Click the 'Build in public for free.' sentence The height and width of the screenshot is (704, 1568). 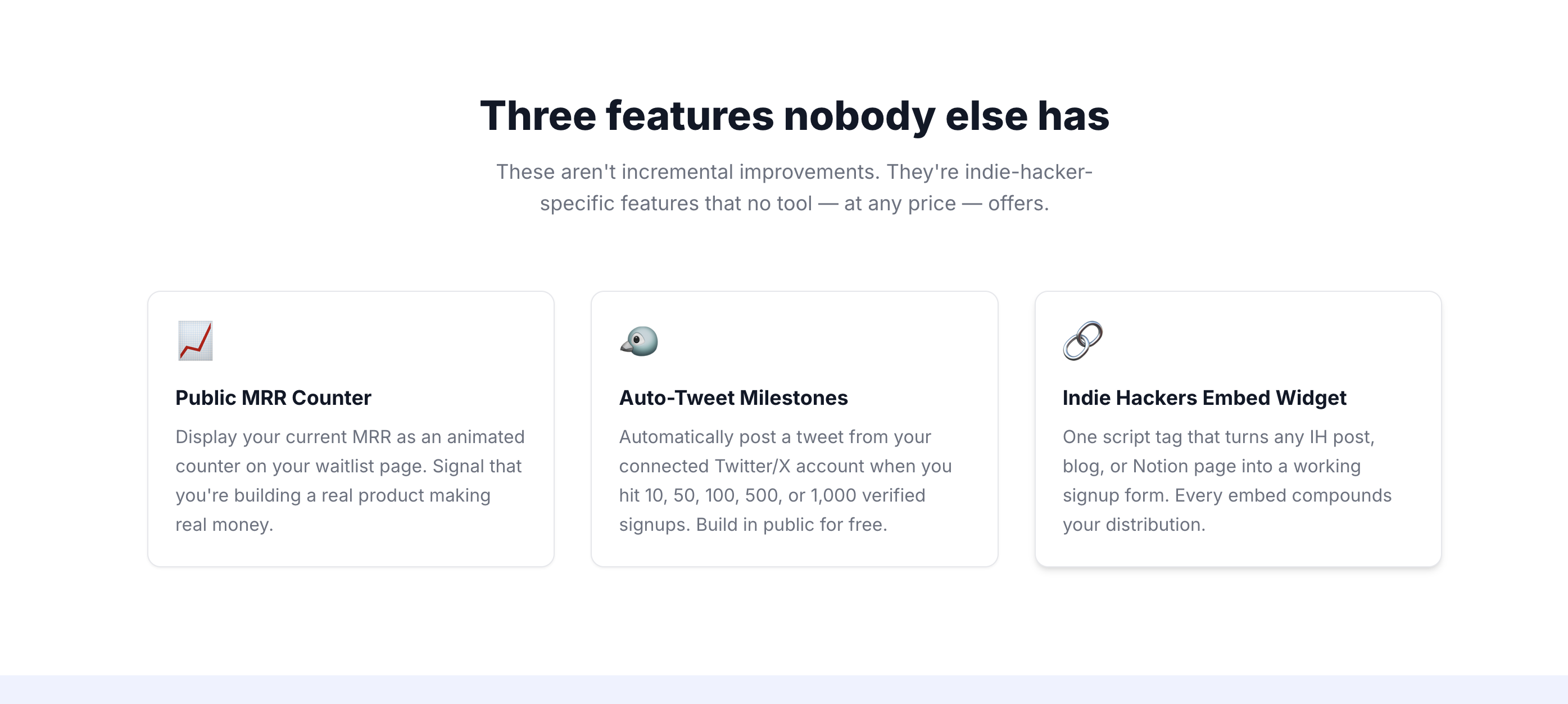(x=791, y=525)
